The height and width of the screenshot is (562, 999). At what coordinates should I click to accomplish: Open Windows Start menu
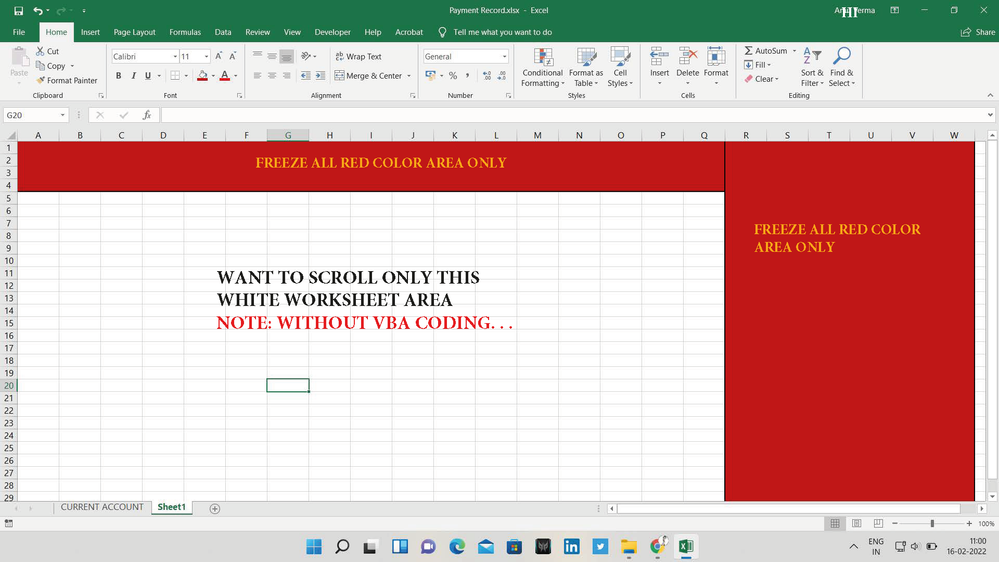point(313,546)
